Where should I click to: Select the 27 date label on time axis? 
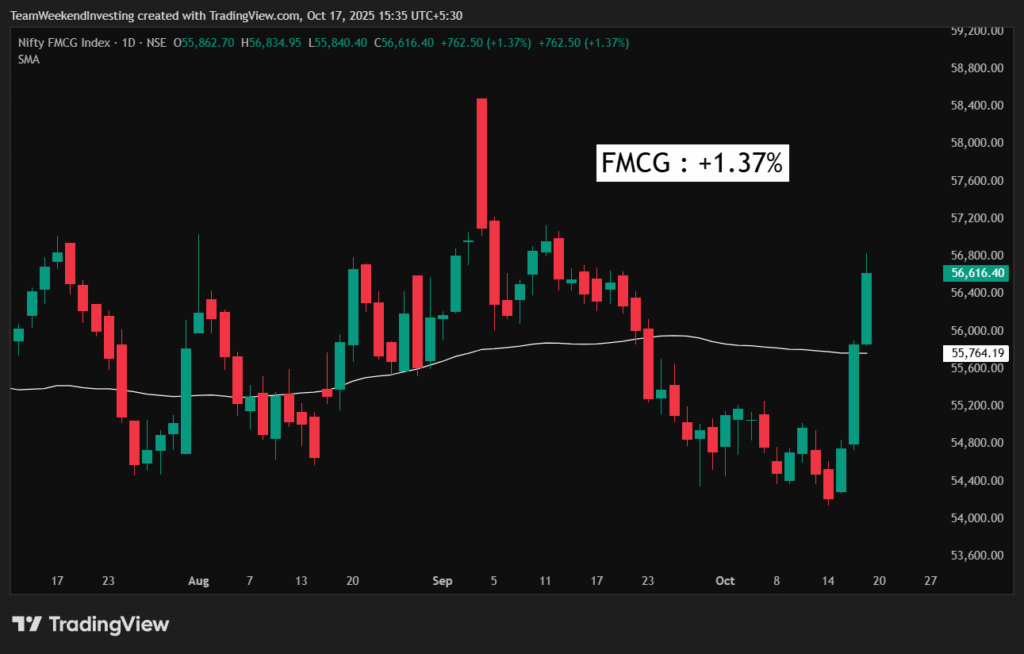pos(931,581)
